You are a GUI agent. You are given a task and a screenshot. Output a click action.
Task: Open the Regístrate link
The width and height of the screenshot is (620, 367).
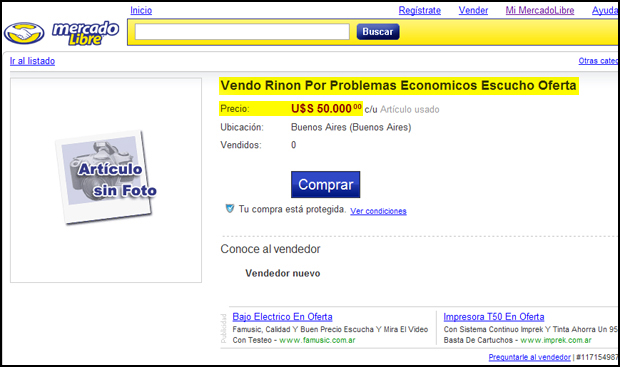420,10
